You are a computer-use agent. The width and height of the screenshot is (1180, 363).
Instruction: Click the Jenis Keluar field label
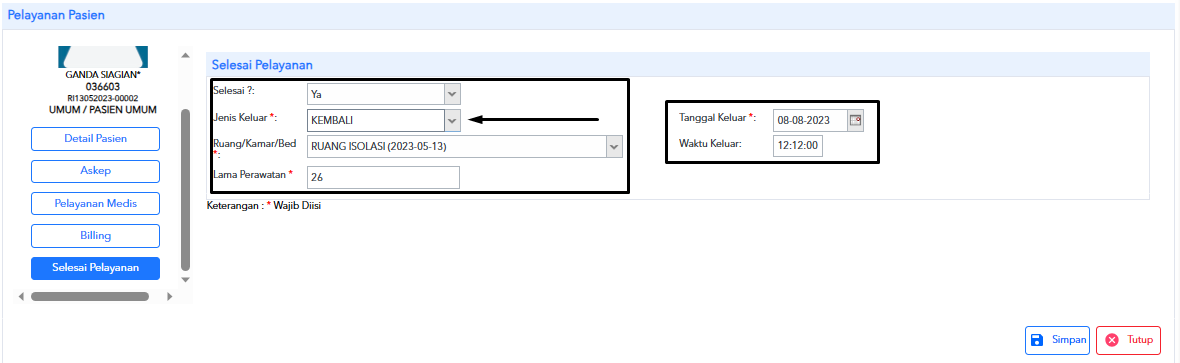click(246, 117)
